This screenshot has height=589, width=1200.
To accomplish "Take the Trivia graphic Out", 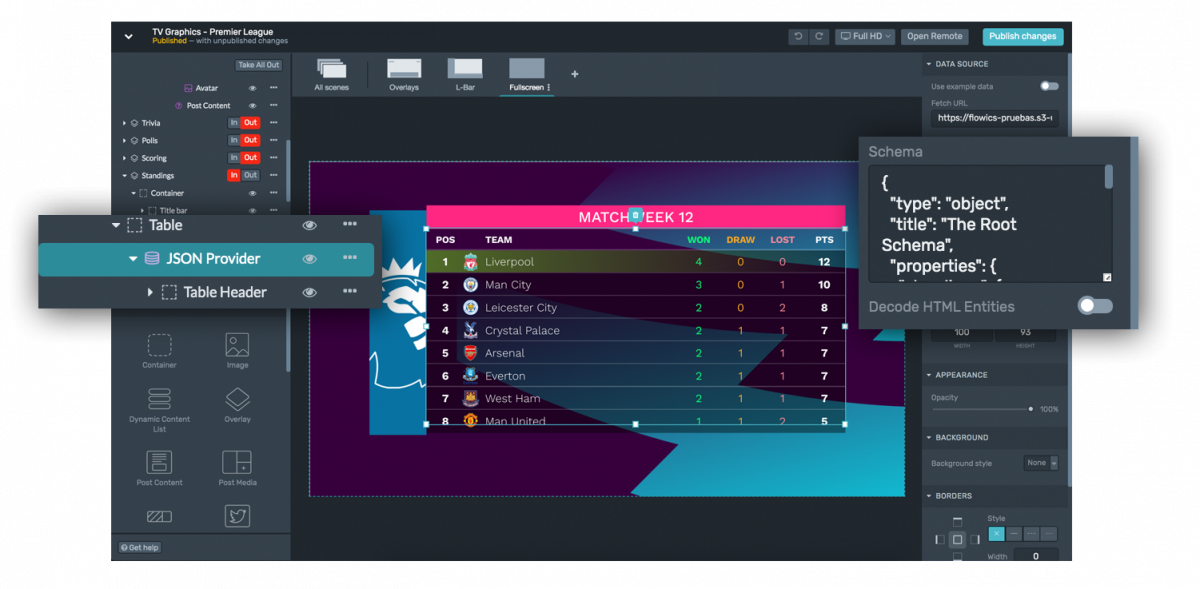I will tap(250, 123).
